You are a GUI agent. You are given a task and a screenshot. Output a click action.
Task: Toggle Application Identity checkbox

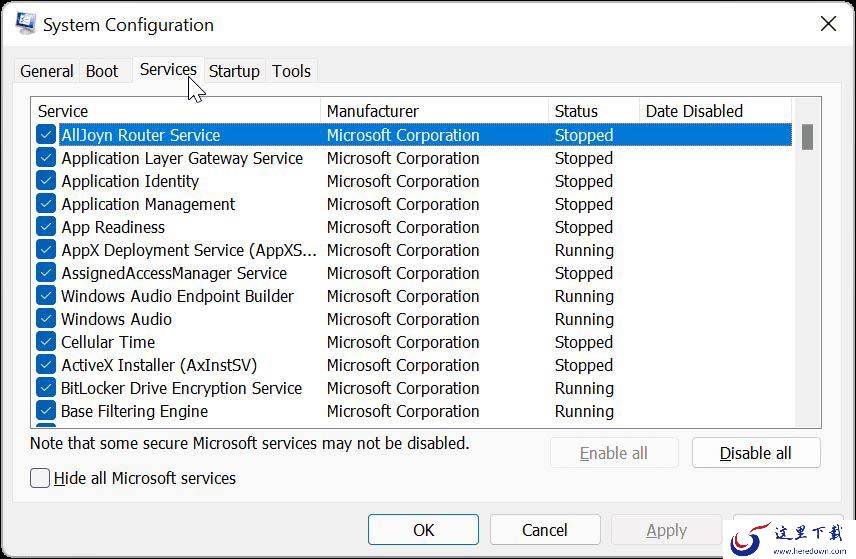pyautogui.click(x=46, y=181)
